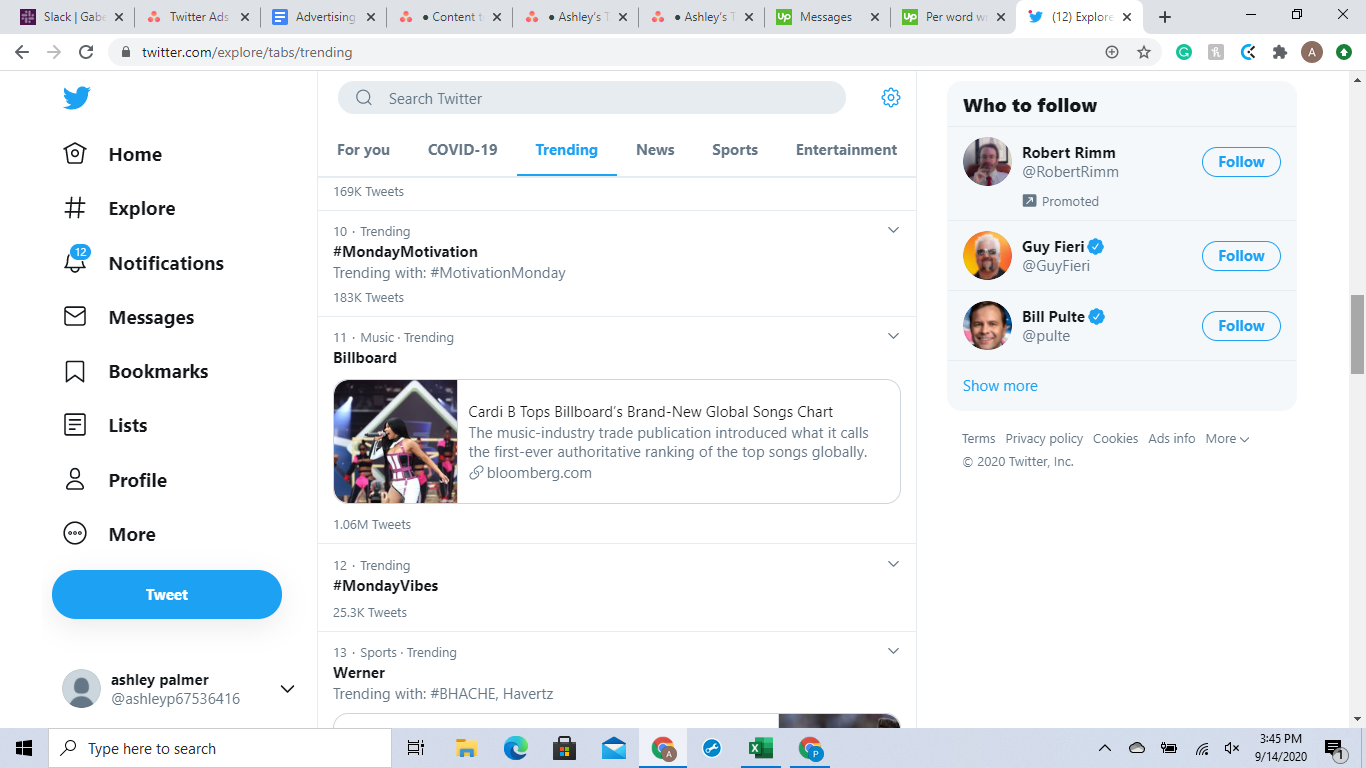Open Mail app from the taskbar

tap(614, 748)
